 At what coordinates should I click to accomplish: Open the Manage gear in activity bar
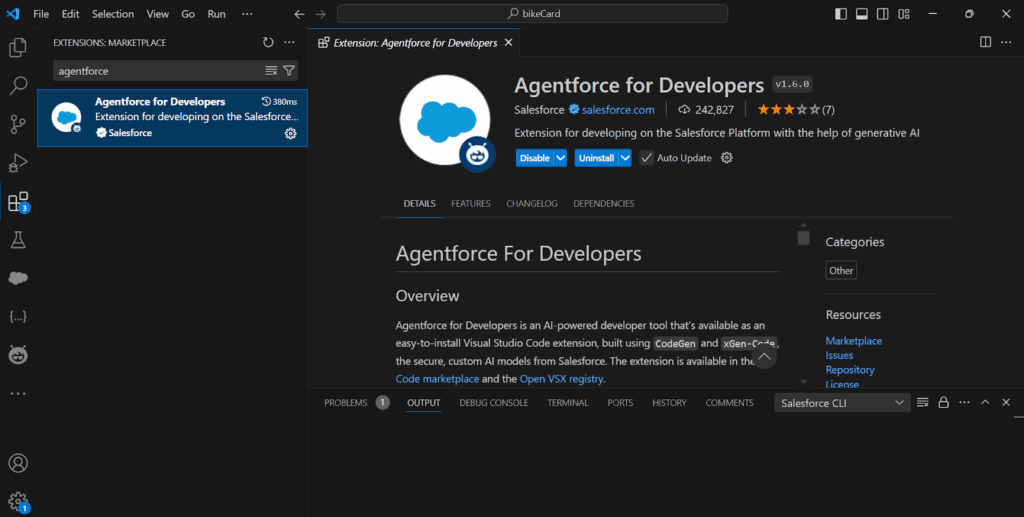(18, 502)
